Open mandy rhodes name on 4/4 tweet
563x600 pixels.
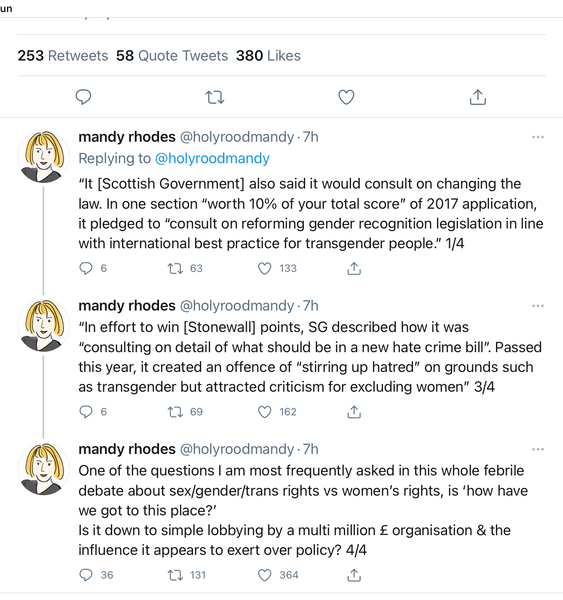[127, 449]
